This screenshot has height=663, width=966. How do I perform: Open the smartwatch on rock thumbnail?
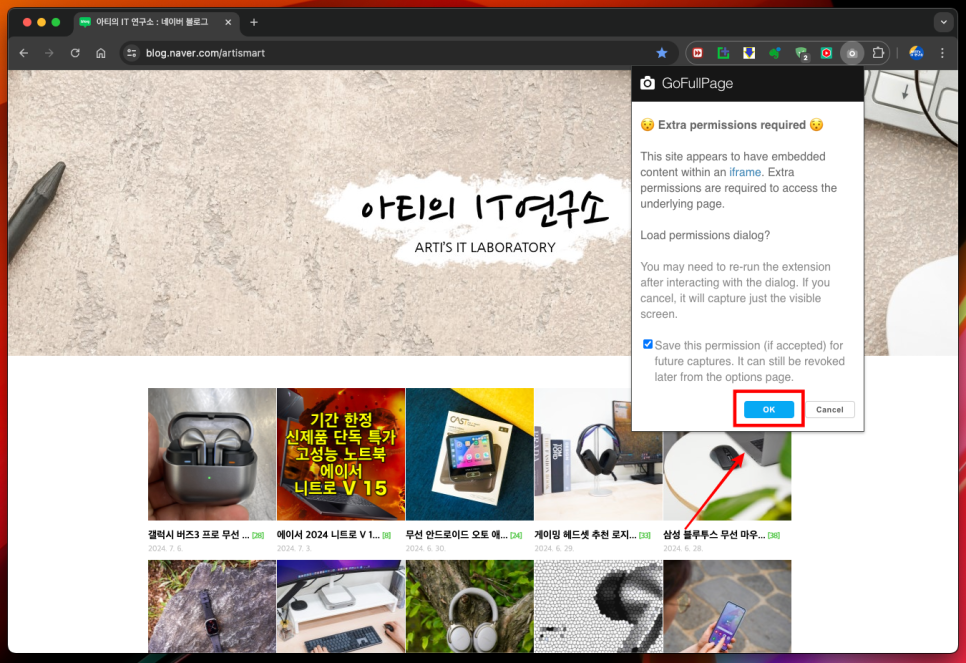(x=212, y=606)
